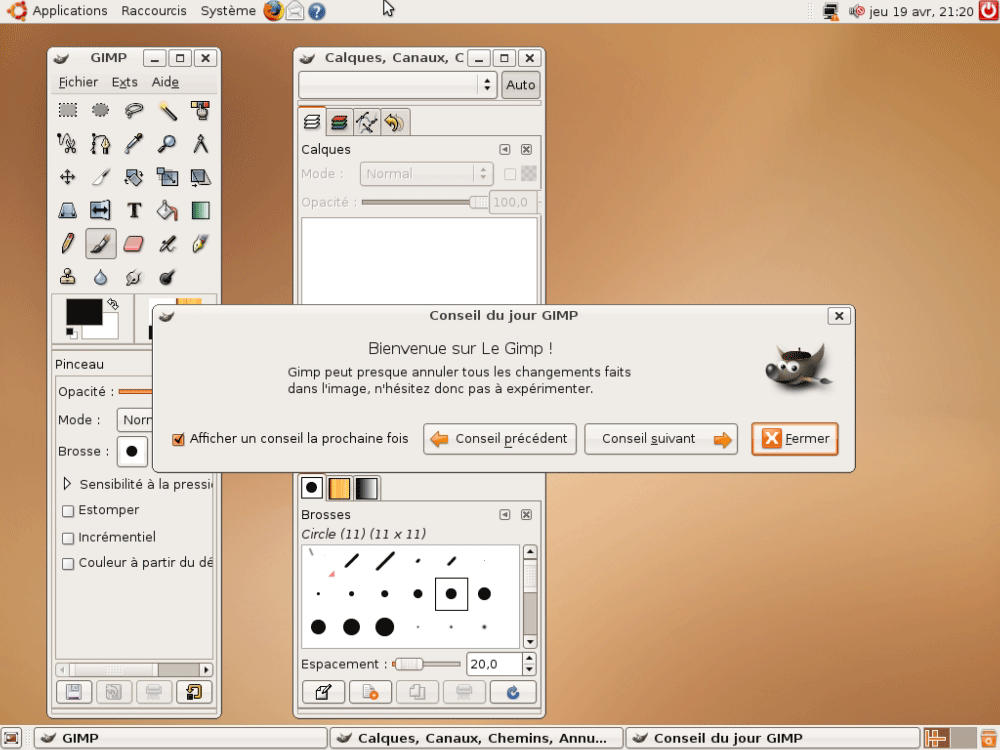This screenshot has width=1000, height=750.
Task: Click the Espacement value field
Action: click(x=494, y=664)
